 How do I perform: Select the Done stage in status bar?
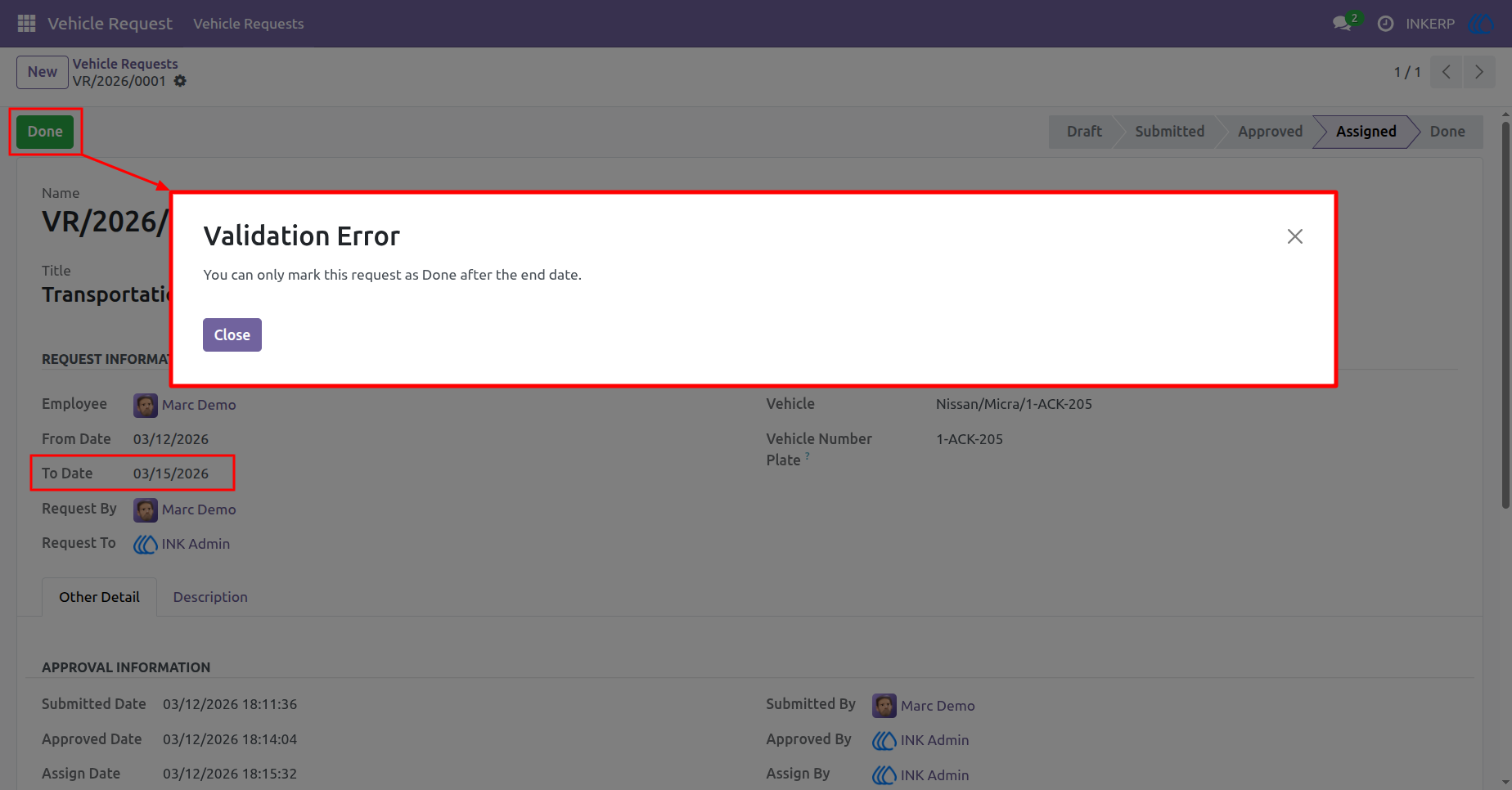click(x=1447, y=132)
